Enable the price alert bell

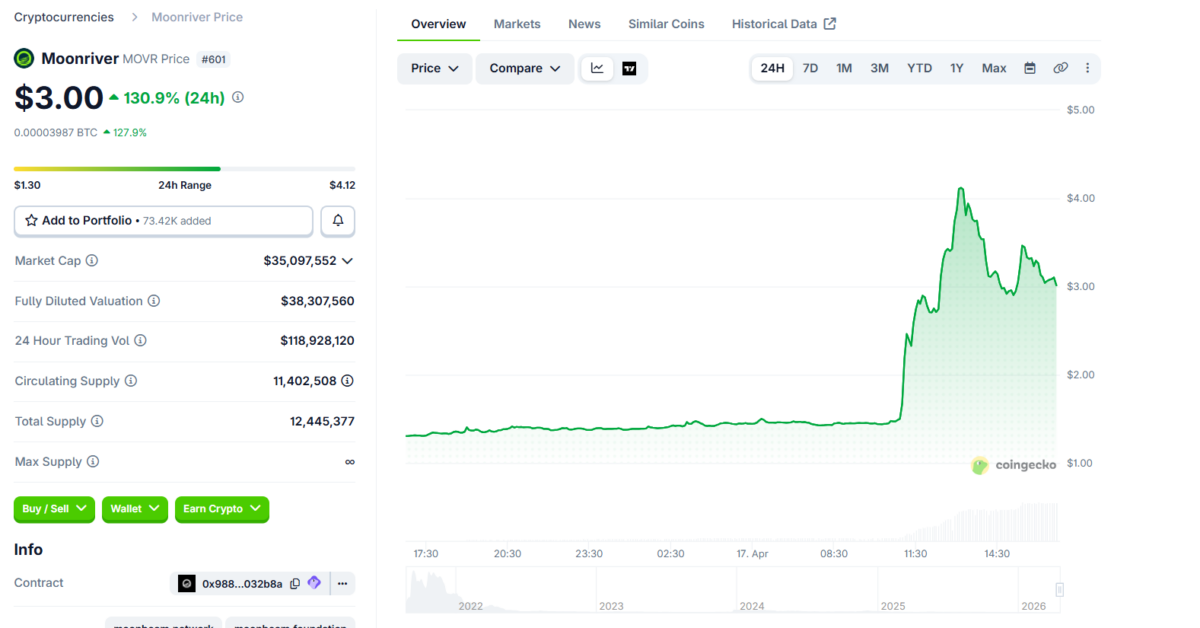[x=337, y=220]
